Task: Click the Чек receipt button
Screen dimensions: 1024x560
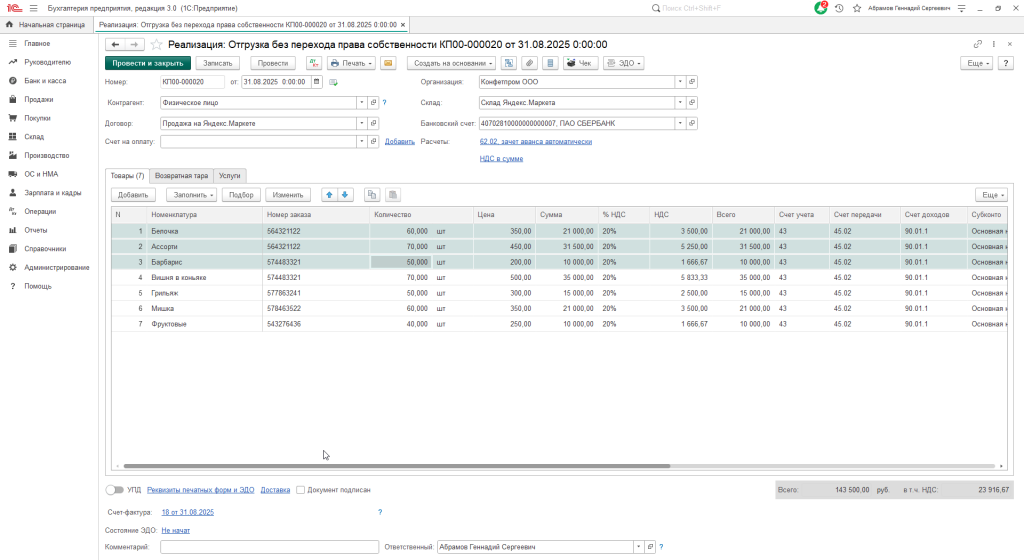Action: point(579,63)
